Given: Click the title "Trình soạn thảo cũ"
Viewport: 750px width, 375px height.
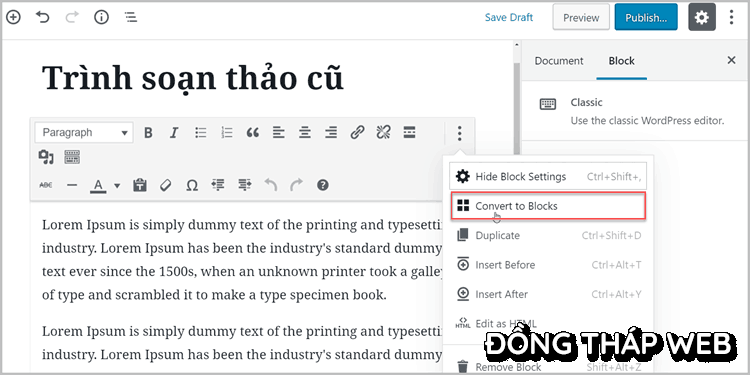Looking at the screenshot, I should (x=193, y=77).
